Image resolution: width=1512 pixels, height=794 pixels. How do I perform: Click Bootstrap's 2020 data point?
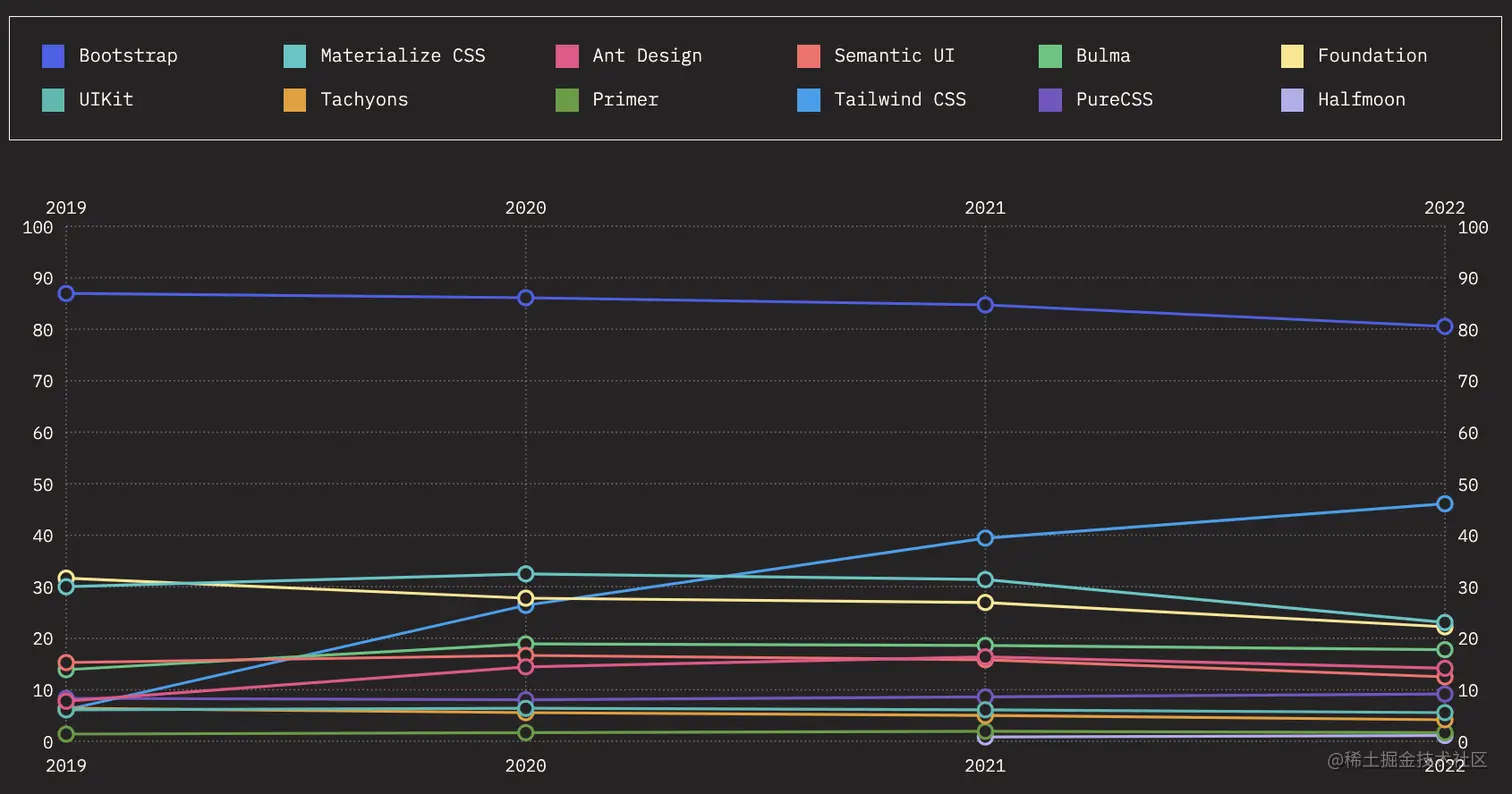tap(526, 298)
